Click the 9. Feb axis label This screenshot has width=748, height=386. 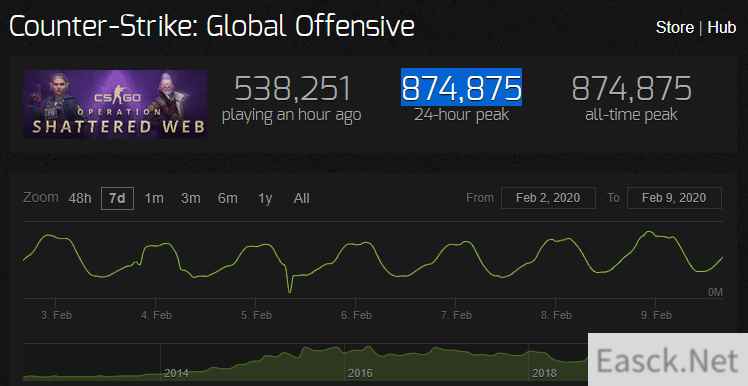point(656,315)
